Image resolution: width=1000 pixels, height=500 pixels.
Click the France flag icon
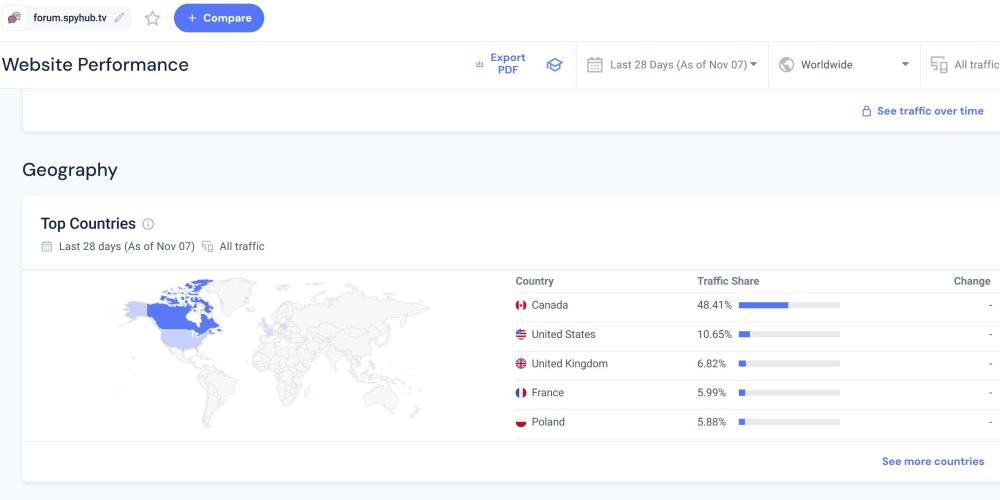(521, 393)
